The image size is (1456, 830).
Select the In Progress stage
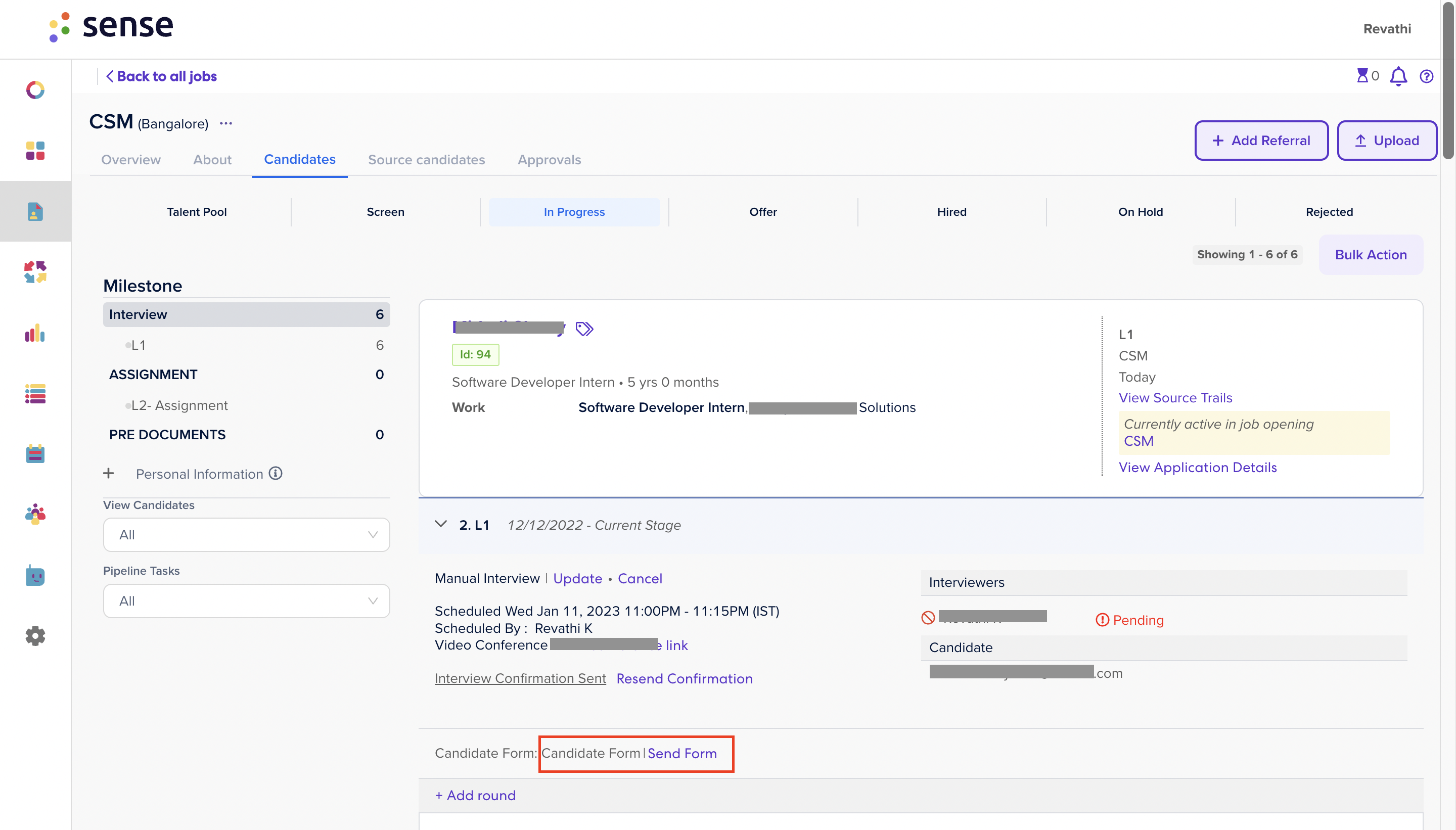click(x=574, y=212)
